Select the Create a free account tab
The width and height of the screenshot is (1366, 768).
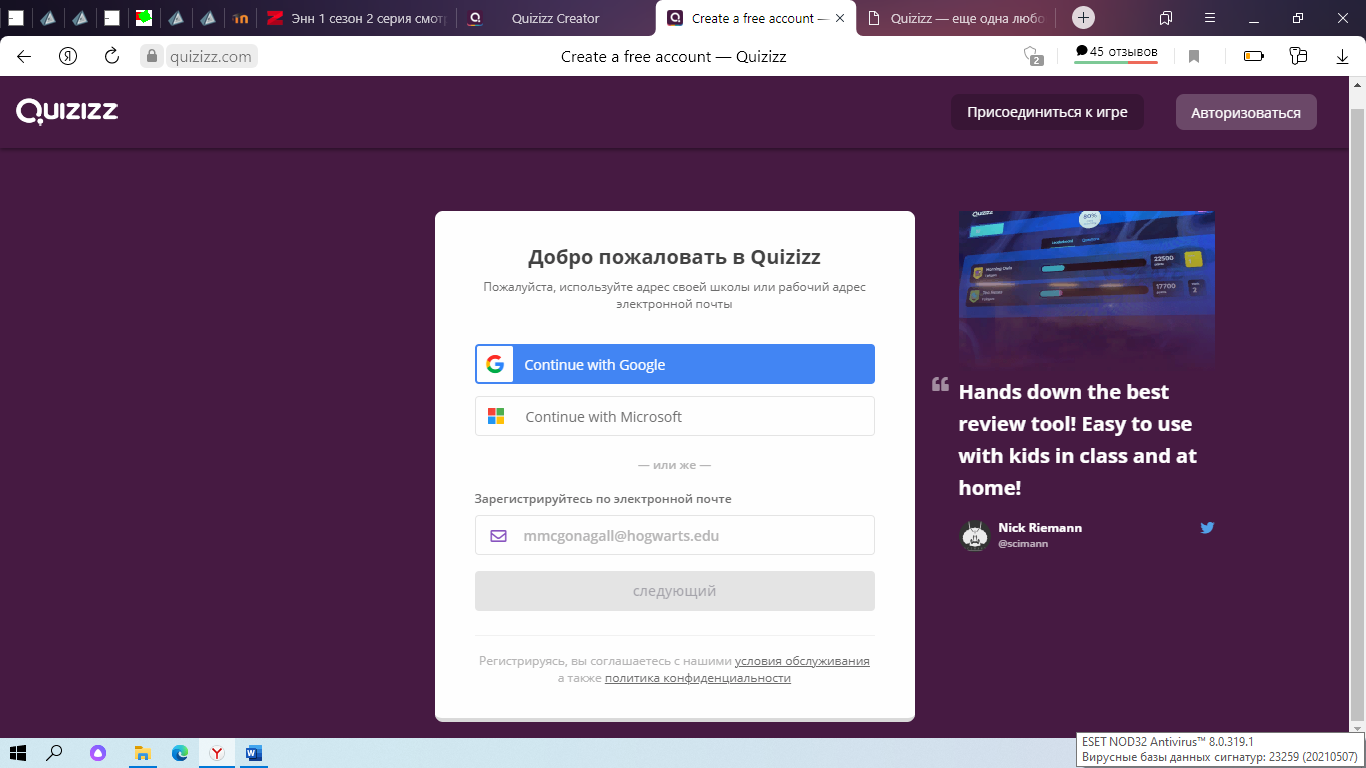tap(758, 18)
